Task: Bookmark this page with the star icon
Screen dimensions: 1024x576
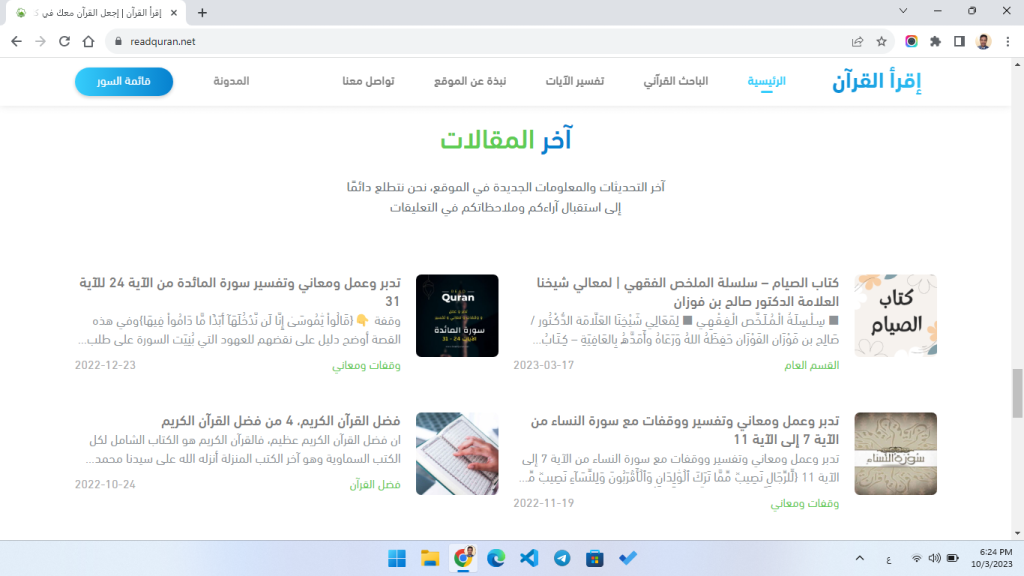Action: pyautogui.click(x=882, y=41)
